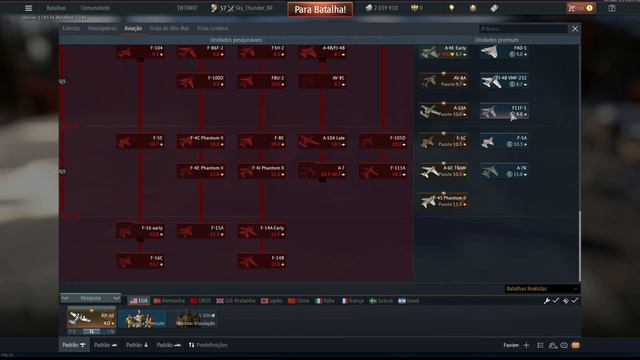640x360 pixels.
Task: Select the first Padrão aircraft preset
Action: [x=74, y=345]
